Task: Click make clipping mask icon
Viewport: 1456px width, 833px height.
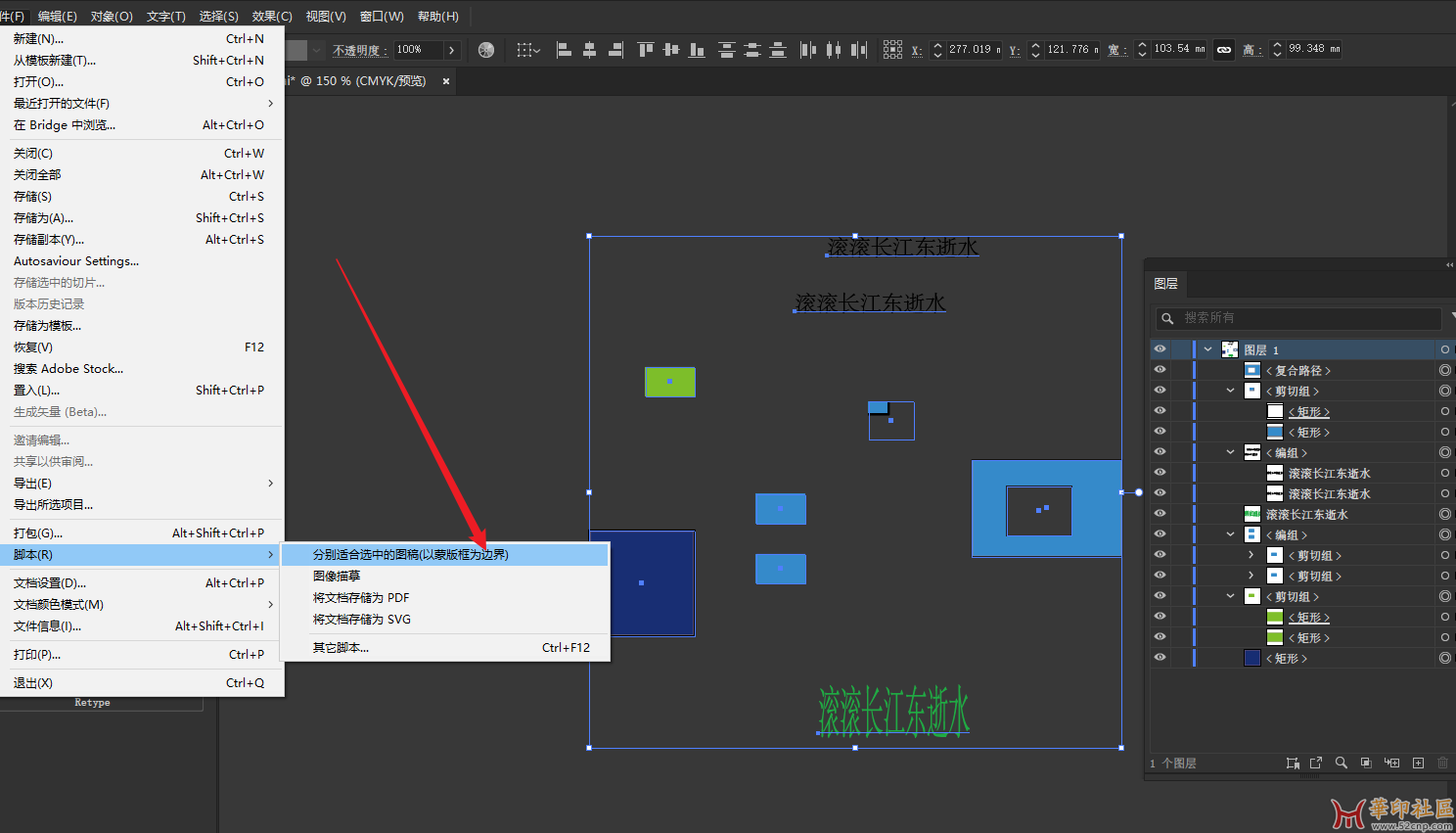Action: [x=1367, y=763]
